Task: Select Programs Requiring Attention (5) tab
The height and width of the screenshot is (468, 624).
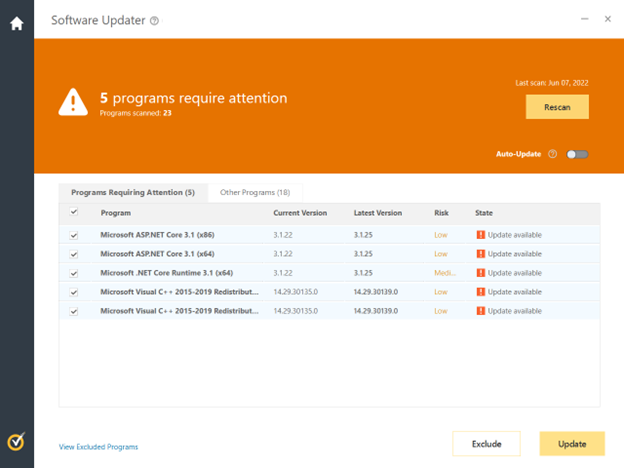Action: pyautogui.click(x=133, y=193)
